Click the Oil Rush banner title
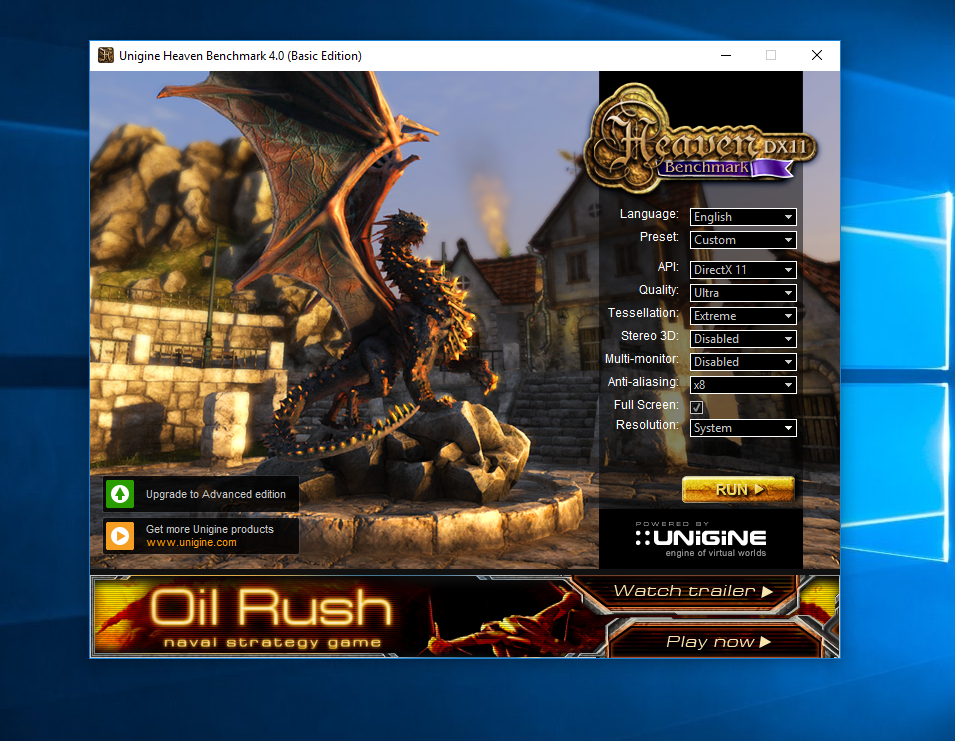Screen dimensions: 955x741 271,608
